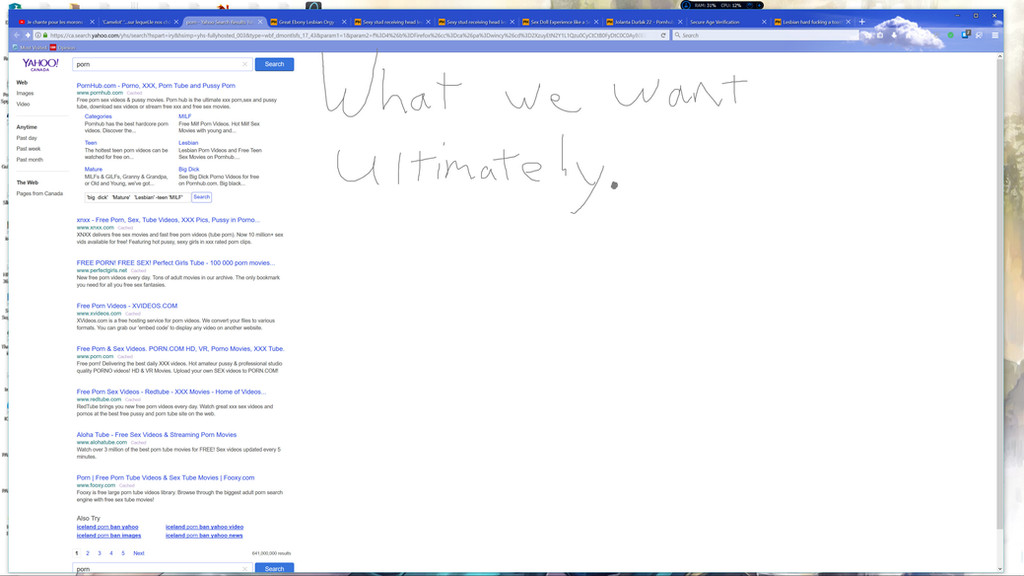Select the Web filter in sidebar

[22, 82]
